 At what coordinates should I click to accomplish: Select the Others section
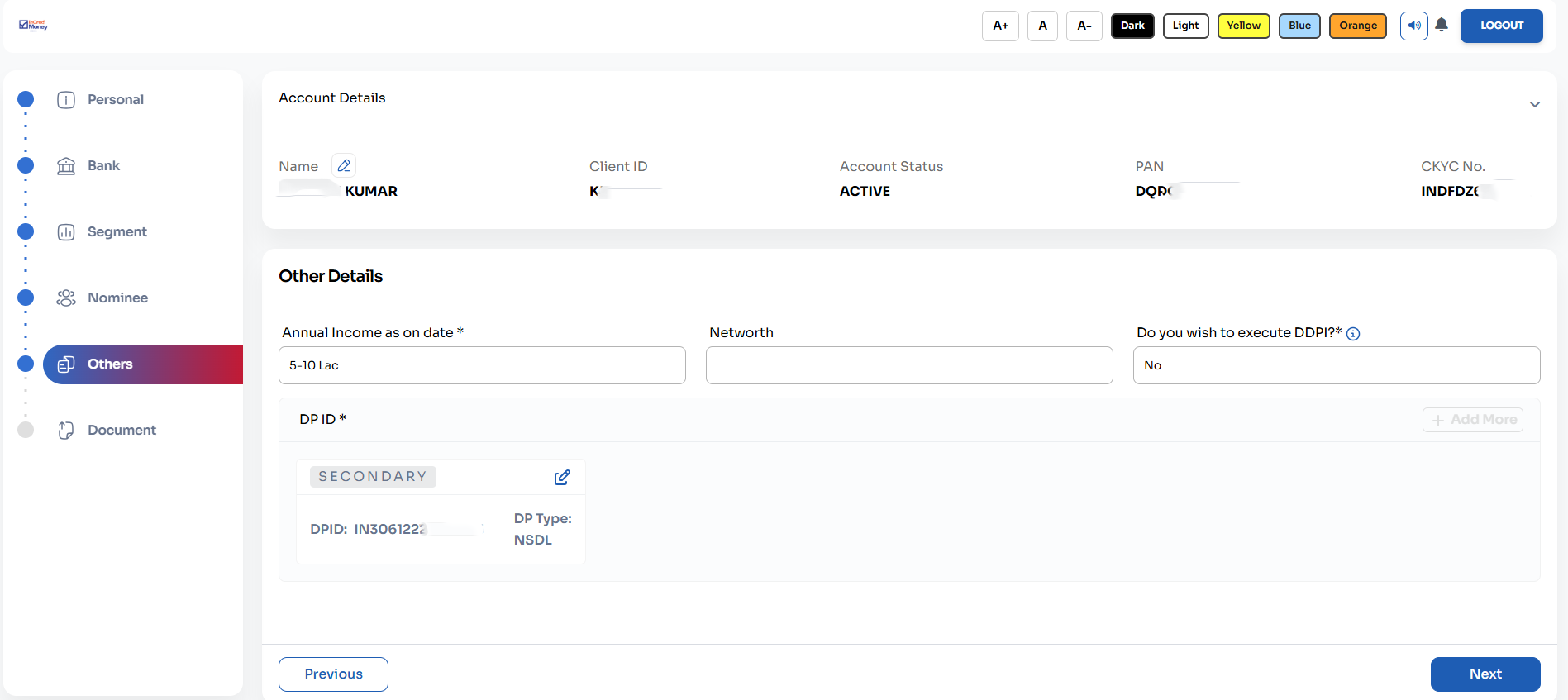143,364
